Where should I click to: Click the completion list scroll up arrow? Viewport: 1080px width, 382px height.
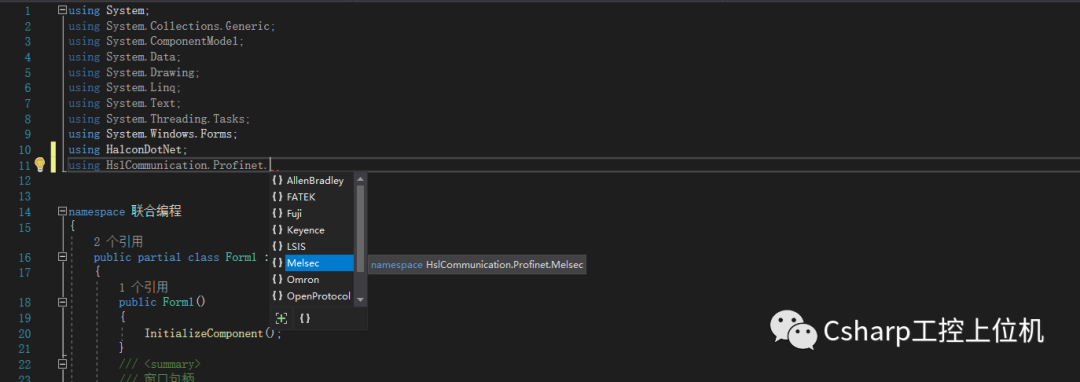coord(360,178)
